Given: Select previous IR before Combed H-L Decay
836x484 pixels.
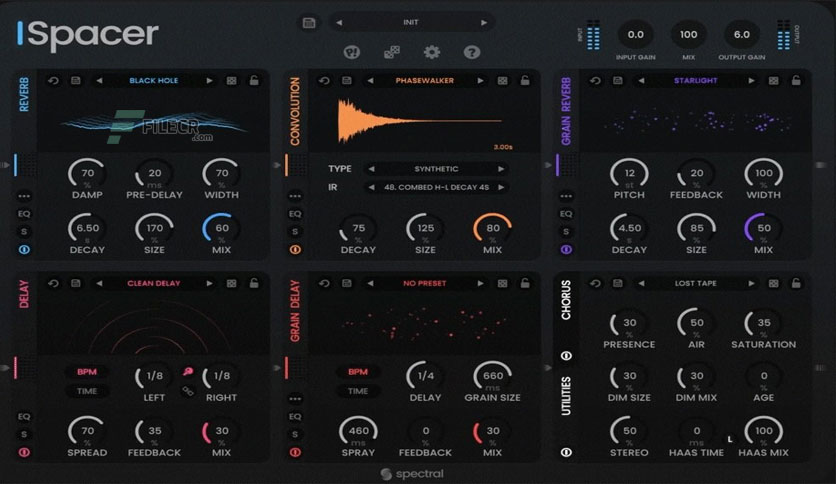Looking at the screenshot, I should coord(372,187).
